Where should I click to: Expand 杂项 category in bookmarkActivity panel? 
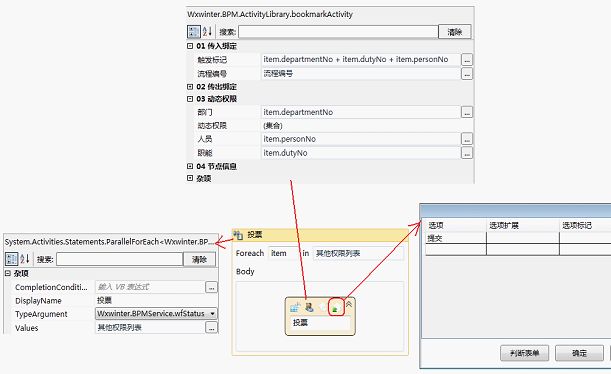click(190, 178)
